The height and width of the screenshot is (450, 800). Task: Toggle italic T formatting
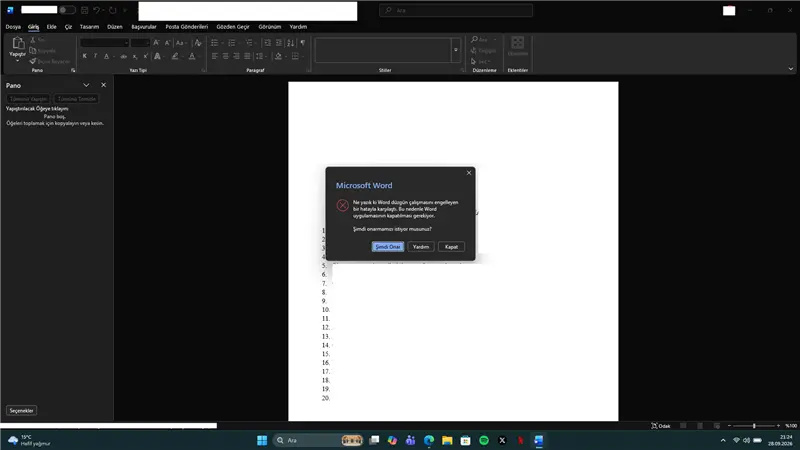[95, 56]
